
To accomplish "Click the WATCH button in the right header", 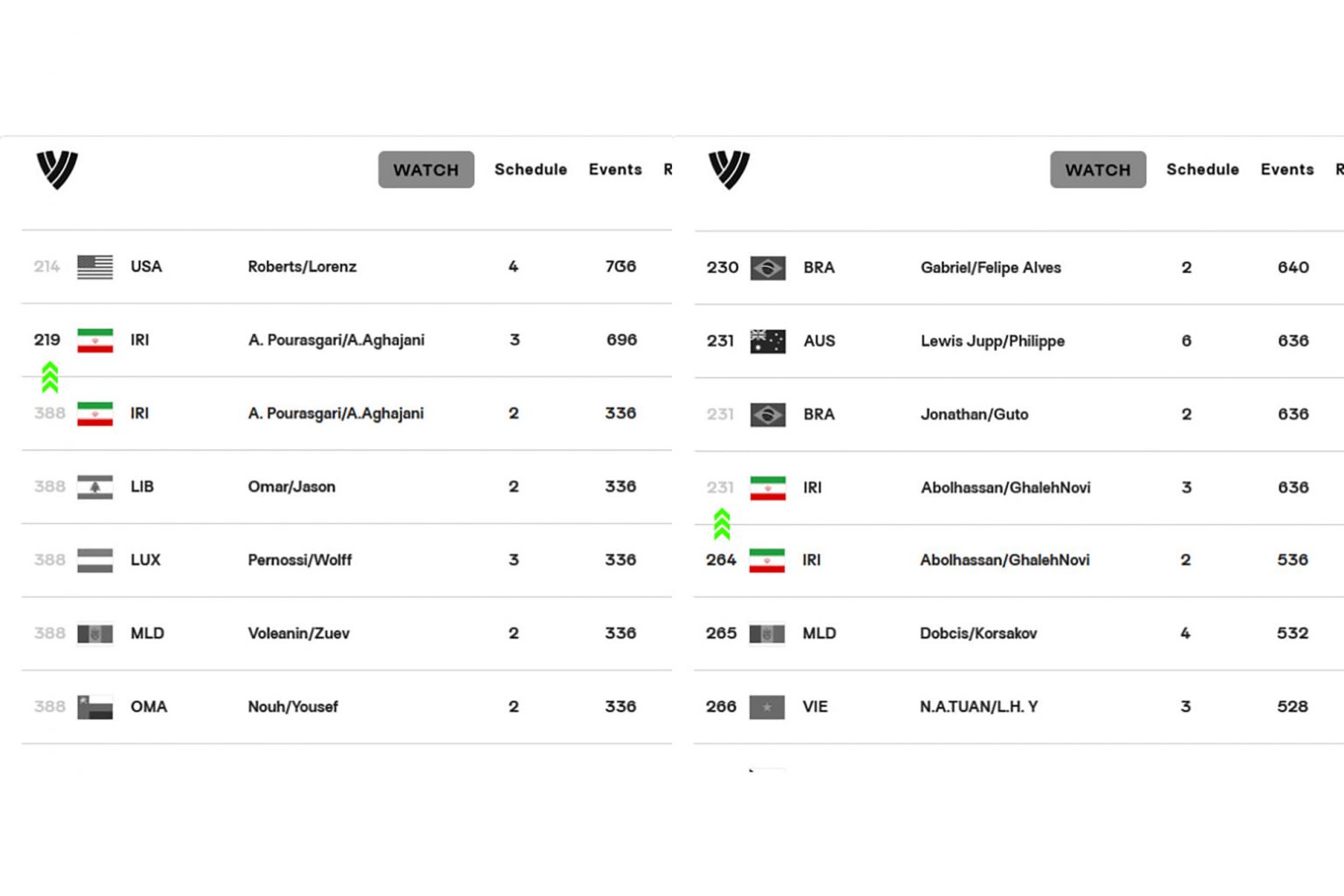I will [1098, 170].
